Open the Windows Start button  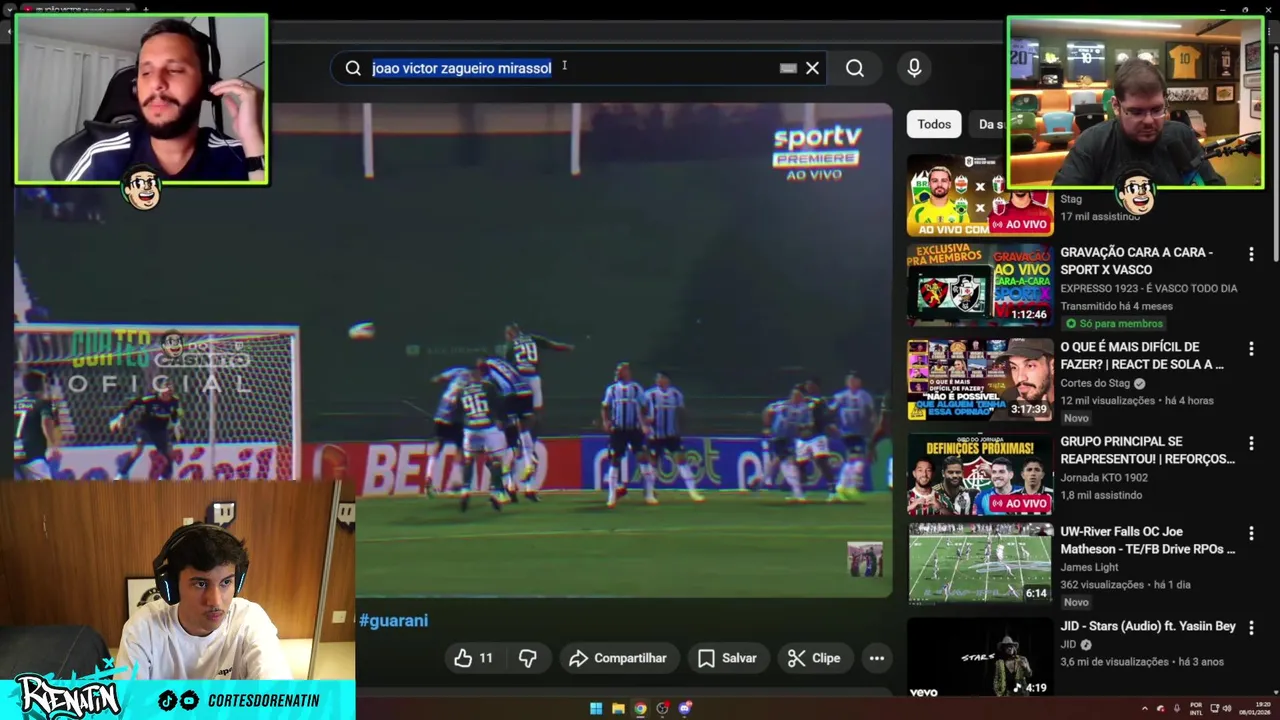click(x=596, y=708)
